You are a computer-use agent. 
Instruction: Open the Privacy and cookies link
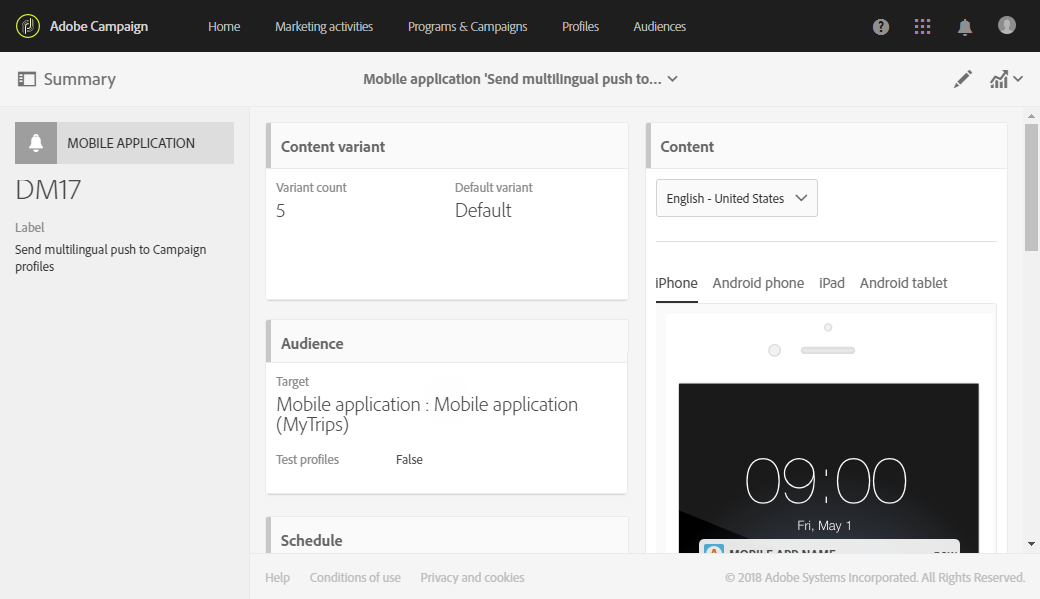click(x=472, y=578)
